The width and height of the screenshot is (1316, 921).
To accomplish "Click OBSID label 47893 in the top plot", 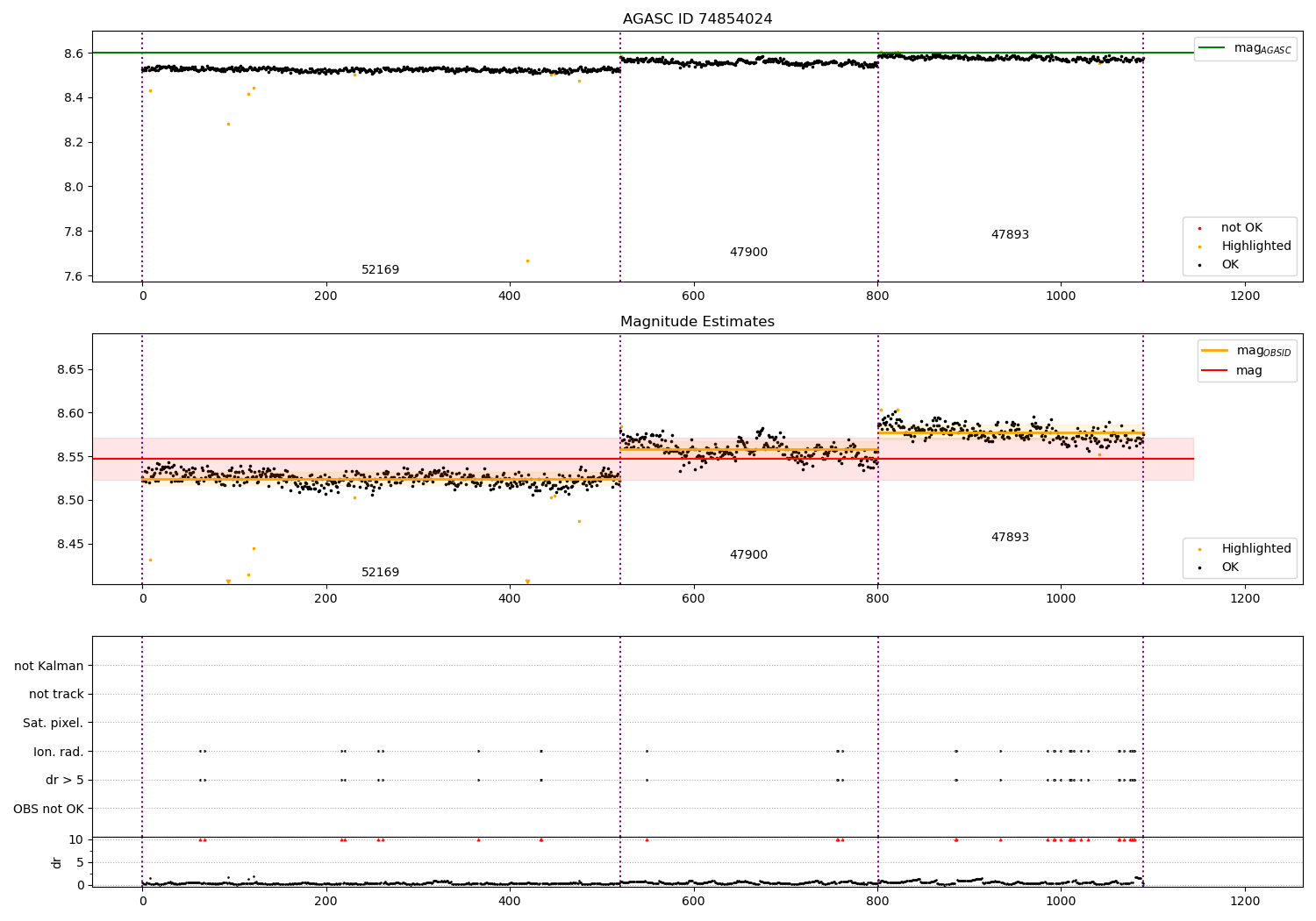I will tap(1010, 235).
